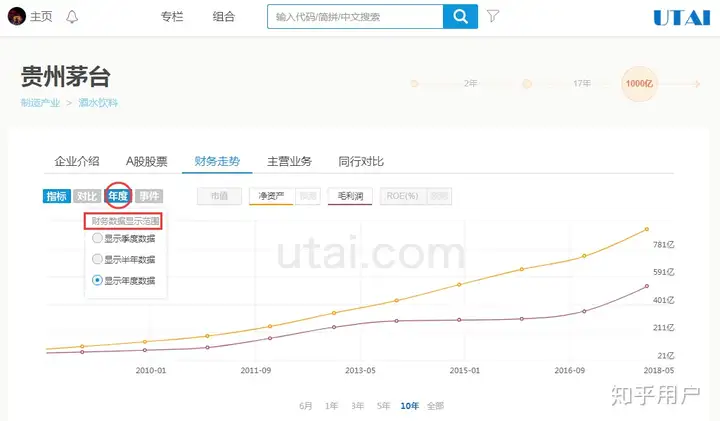
Task: Select 5年 time range
Action: 383,406
